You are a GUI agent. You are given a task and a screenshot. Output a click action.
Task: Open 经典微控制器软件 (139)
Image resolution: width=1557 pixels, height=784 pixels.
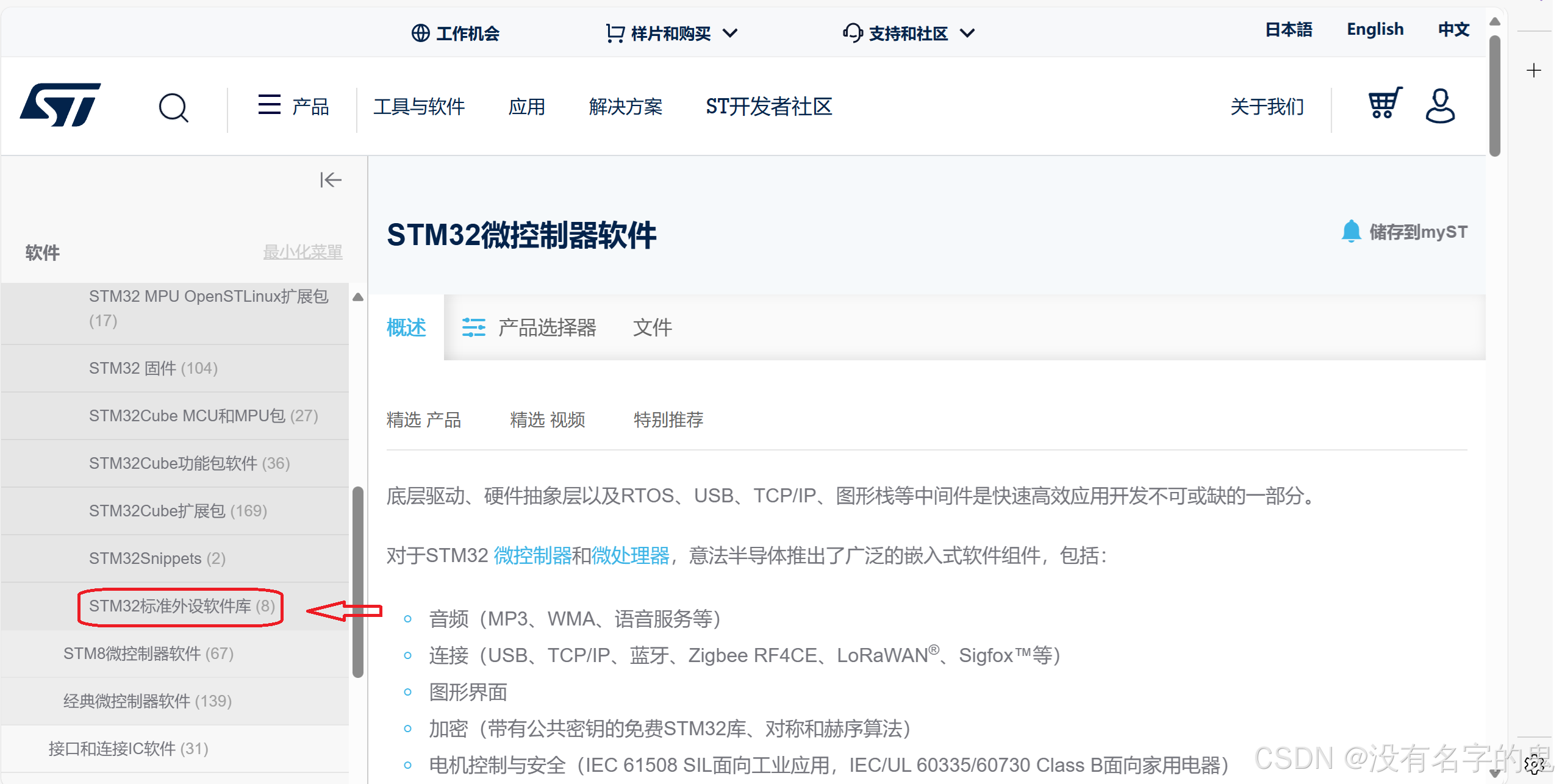(x=174, y=701)
